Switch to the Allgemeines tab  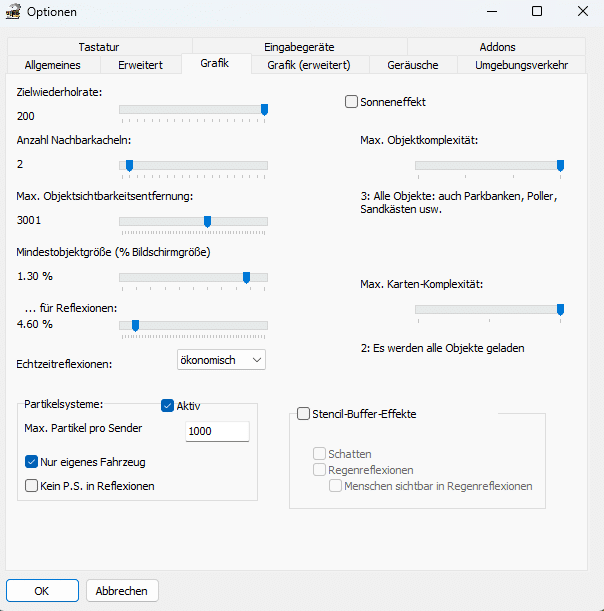(53, 65)
